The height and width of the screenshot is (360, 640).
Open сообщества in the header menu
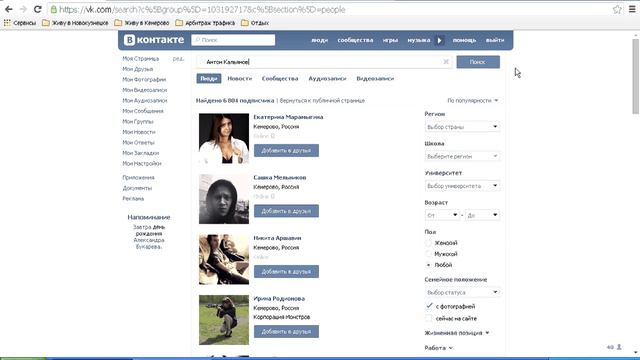[x=355, y=40]
